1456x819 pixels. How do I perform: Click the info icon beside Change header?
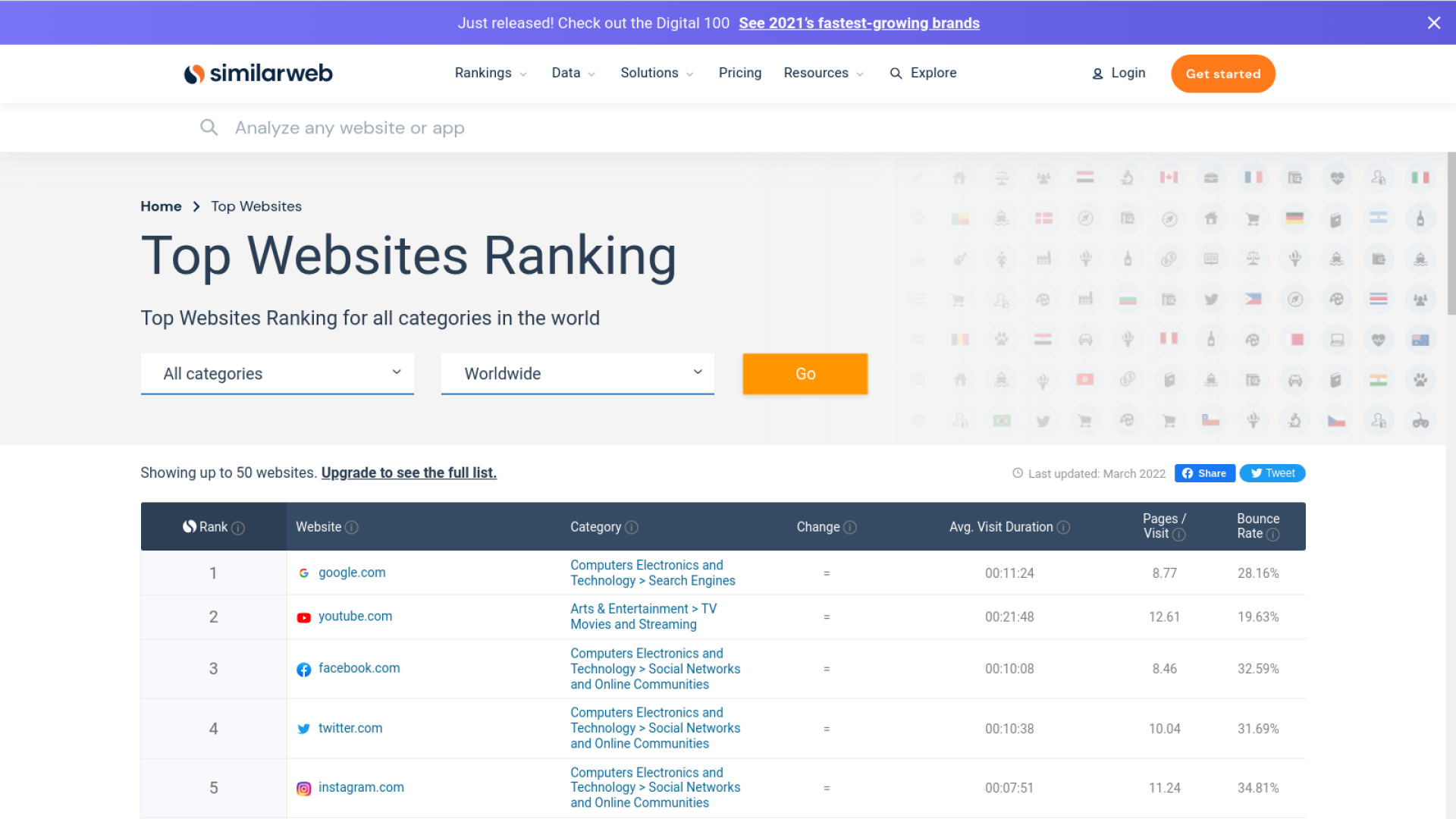[850, 527]
